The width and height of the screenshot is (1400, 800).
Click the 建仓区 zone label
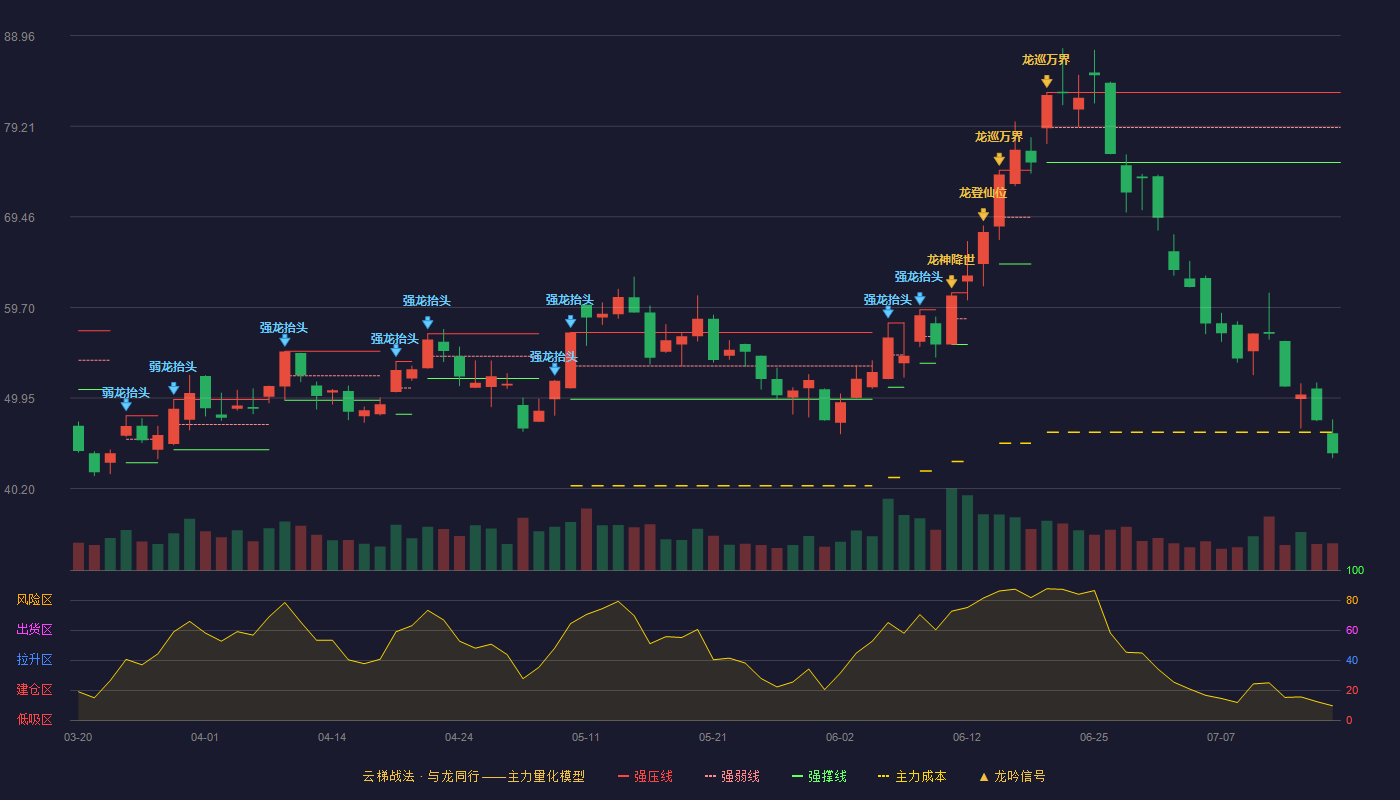[x=34, y=690]
